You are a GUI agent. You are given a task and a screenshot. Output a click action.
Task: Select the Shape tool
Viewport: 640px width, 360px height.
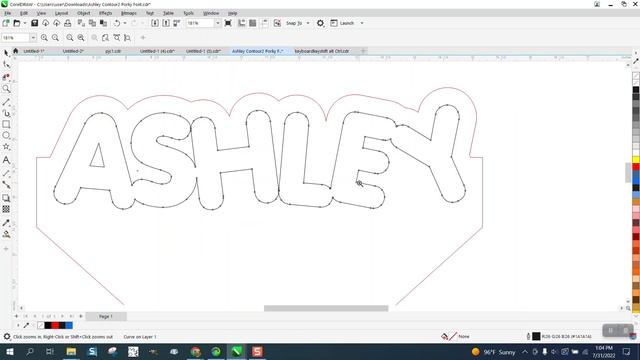click(6, 65)
